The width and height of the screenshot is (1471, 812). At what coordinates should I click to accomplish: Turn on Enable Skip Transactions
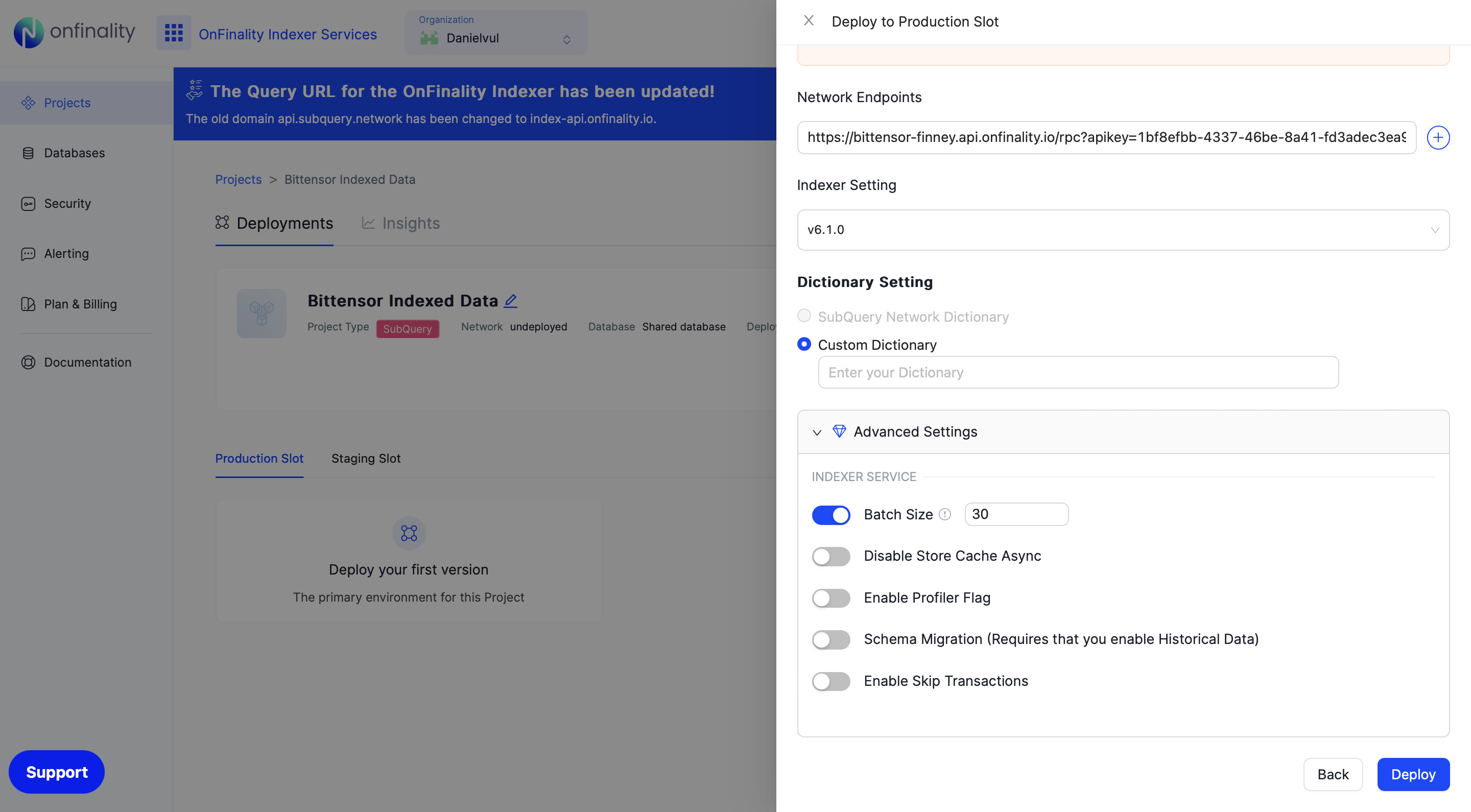831,681
